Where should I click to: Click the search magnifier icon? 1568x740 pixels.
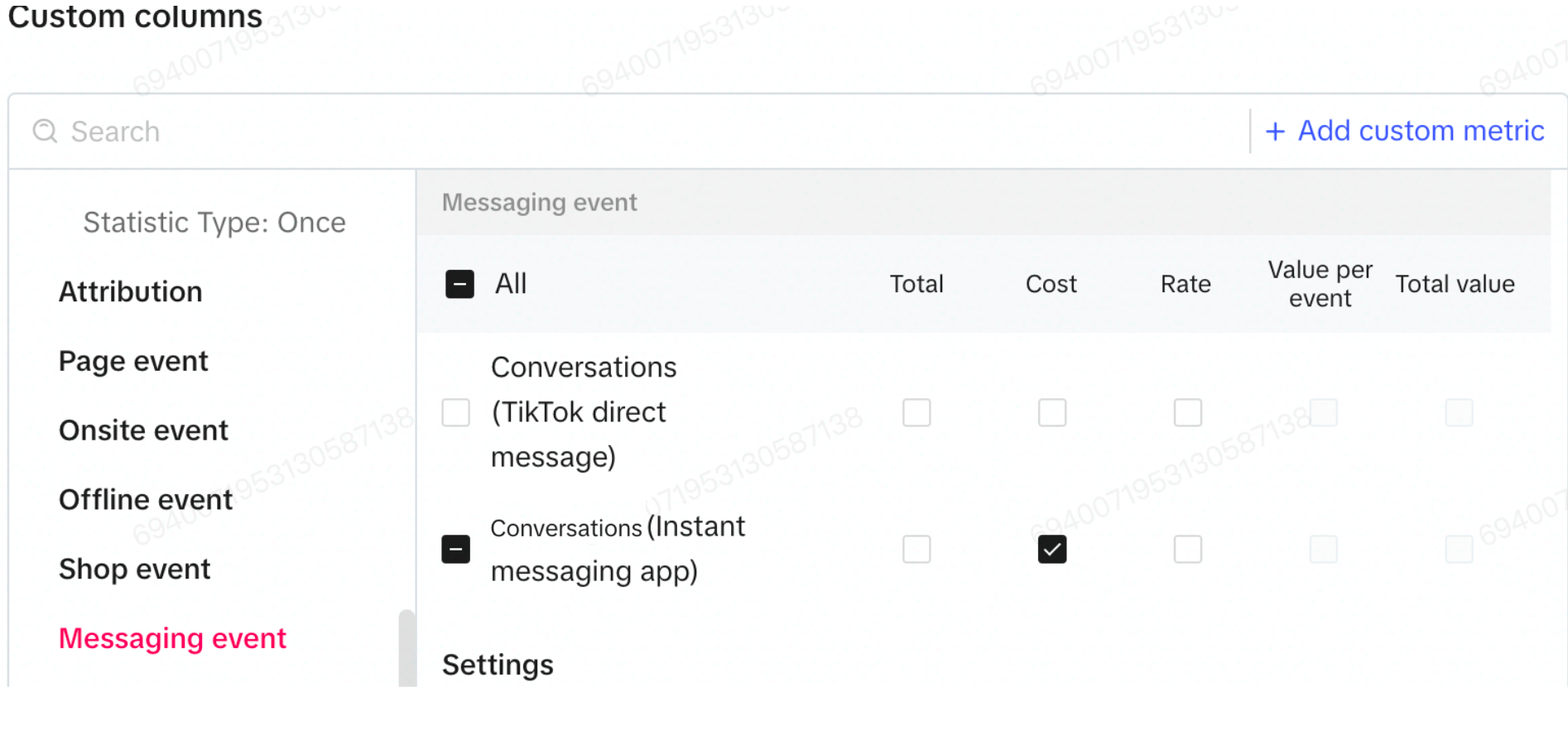(x=45, y=131)
